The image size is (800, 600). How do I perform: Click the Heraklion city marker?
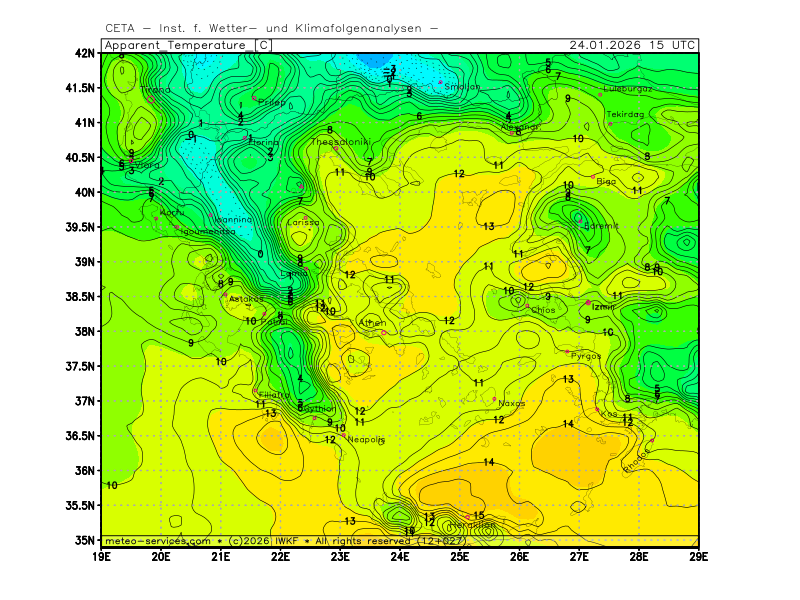point(467,517)
